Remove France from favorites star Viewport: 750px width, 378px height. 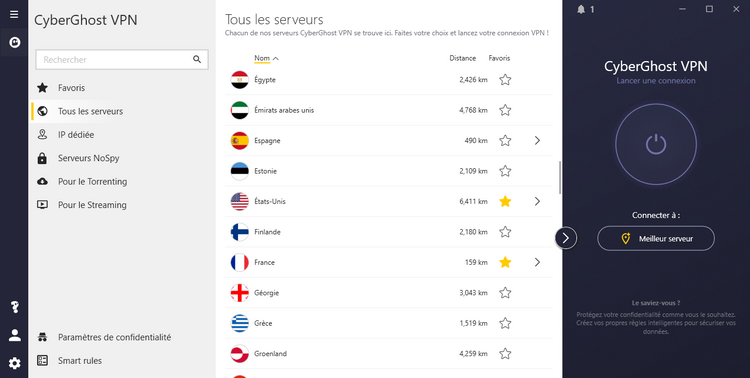click(505, 262)
